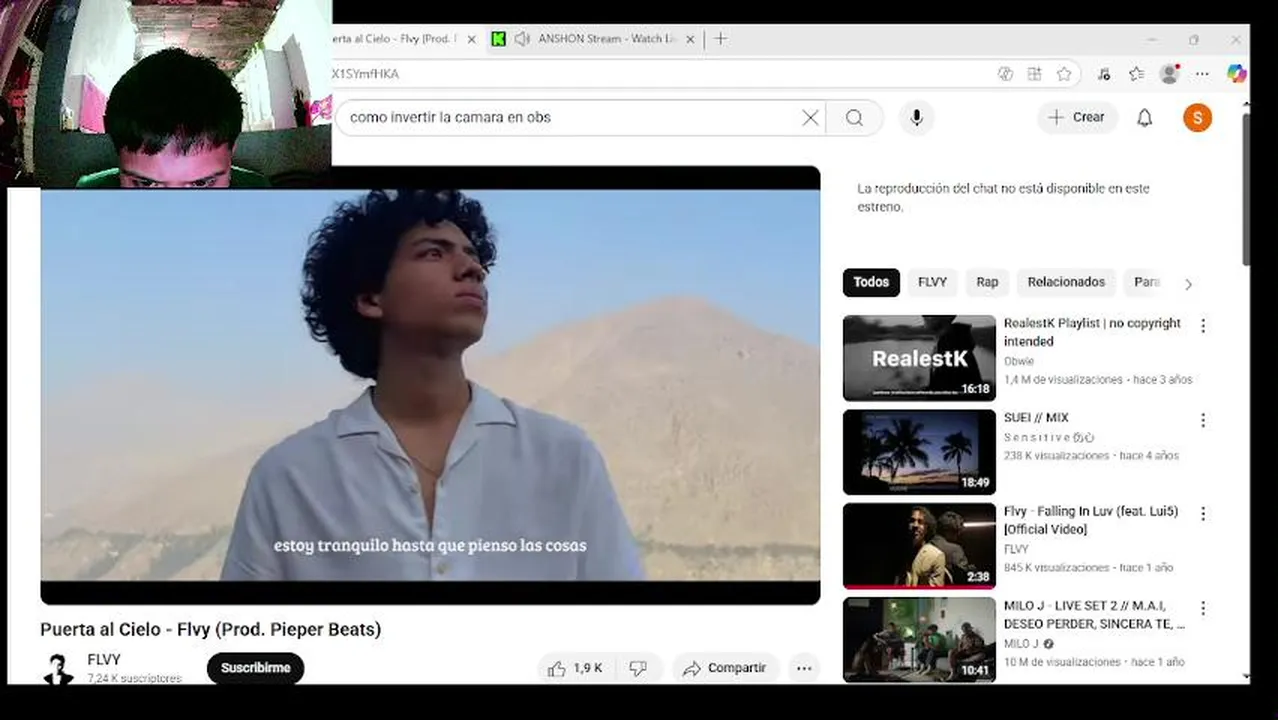1278x720 pixels.
Task: Open RealestK Playlist video thumbnail
Action: coord(919,358)
